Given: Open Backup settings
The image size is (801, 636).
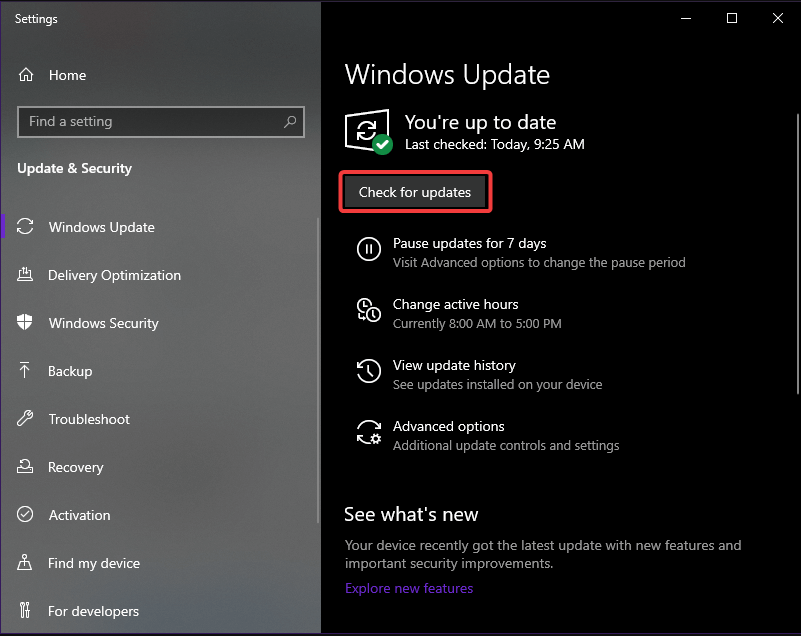Looking at the screenshot, I should pyautogui.click(x=70, y=371).
